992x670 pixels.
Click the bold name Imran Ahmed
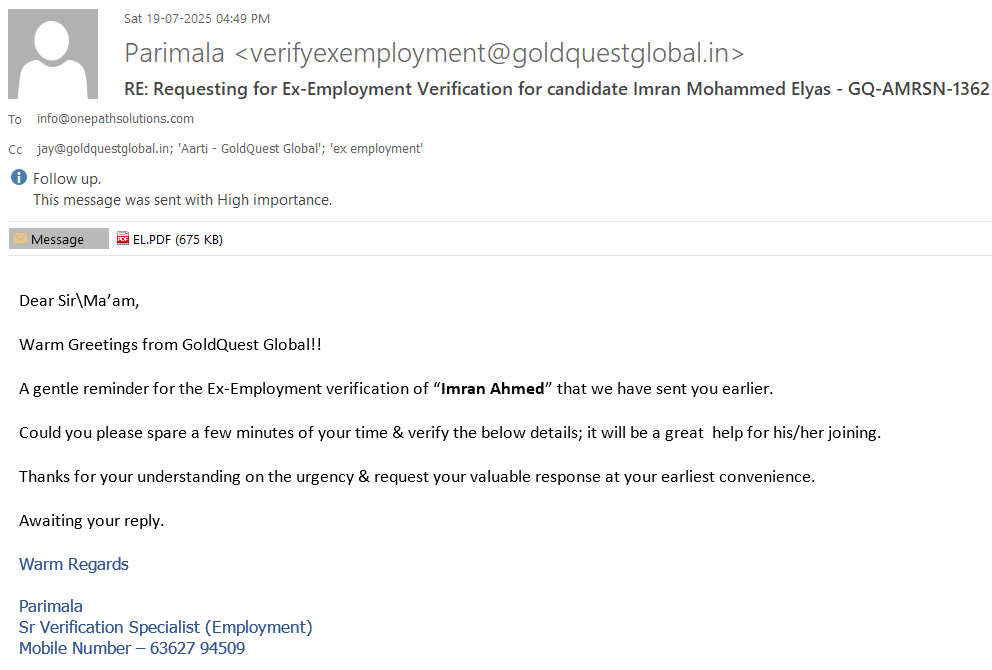[x=493, y=388]
